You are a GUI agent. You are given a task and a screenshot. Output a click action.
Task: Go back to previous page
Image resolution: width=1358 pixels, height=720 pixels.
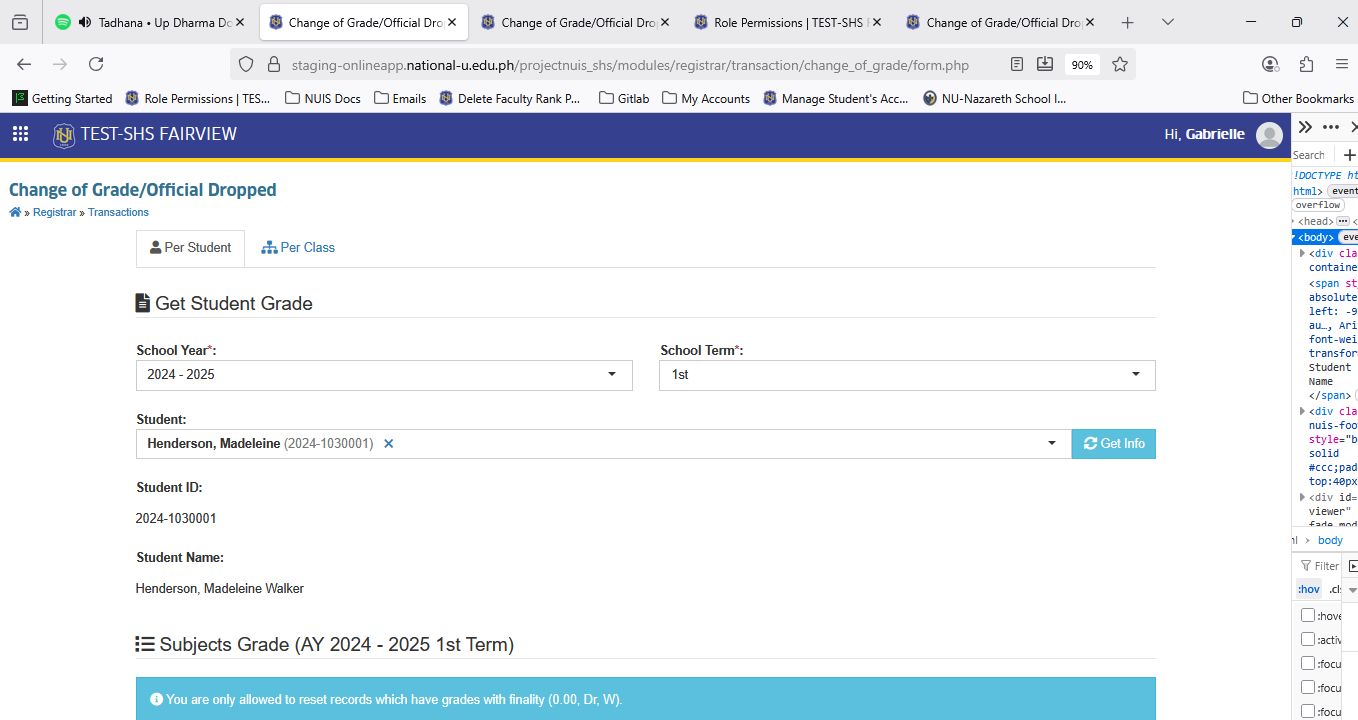coord(24,64)
